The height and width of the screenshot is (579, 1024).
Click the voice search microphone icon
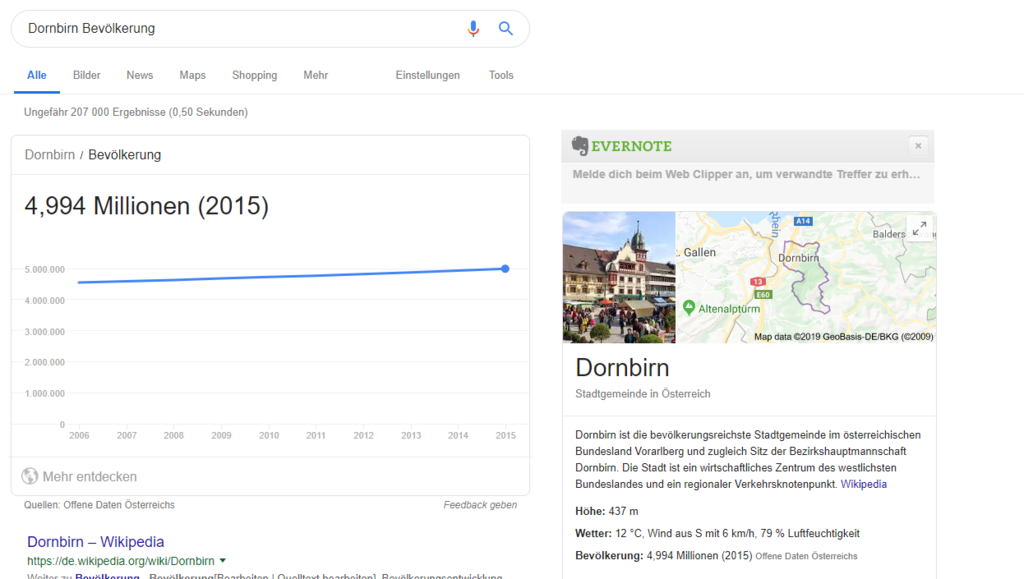coord(473,29)
